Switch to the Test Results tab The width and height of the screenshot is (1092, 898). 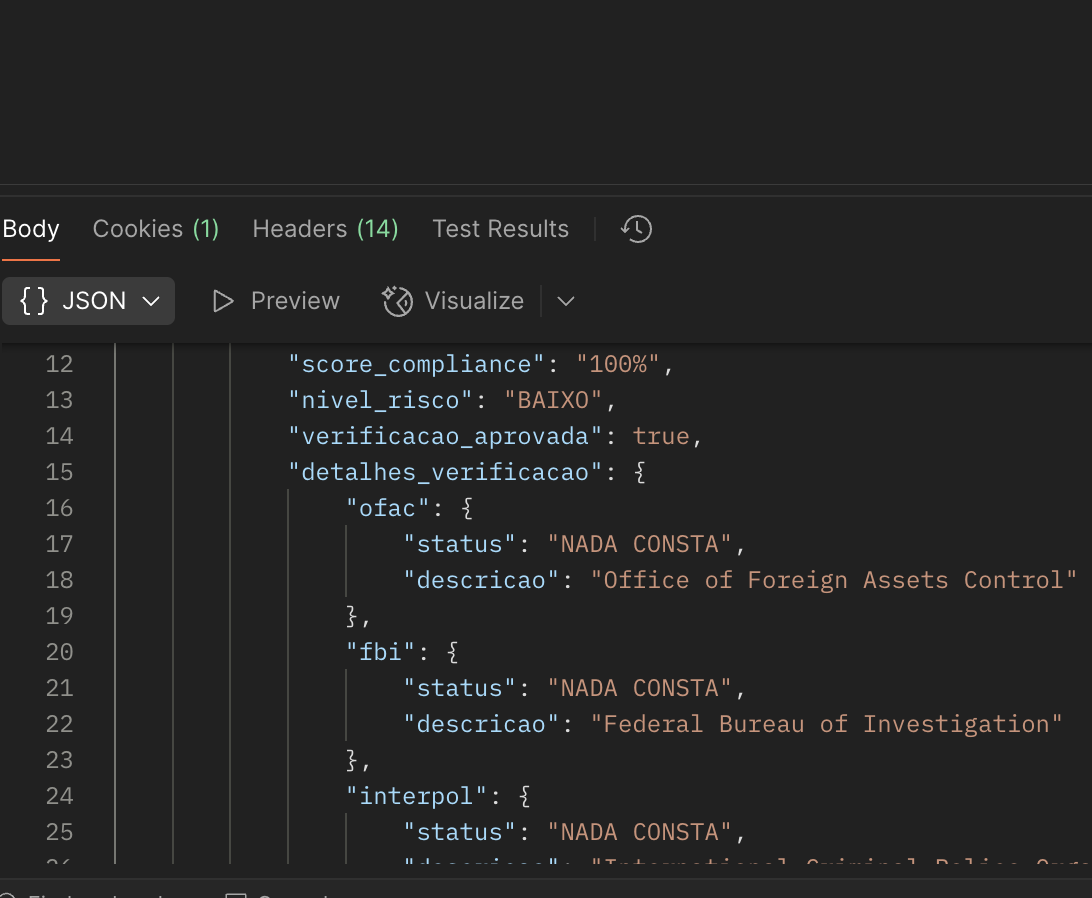pos(500,229)
